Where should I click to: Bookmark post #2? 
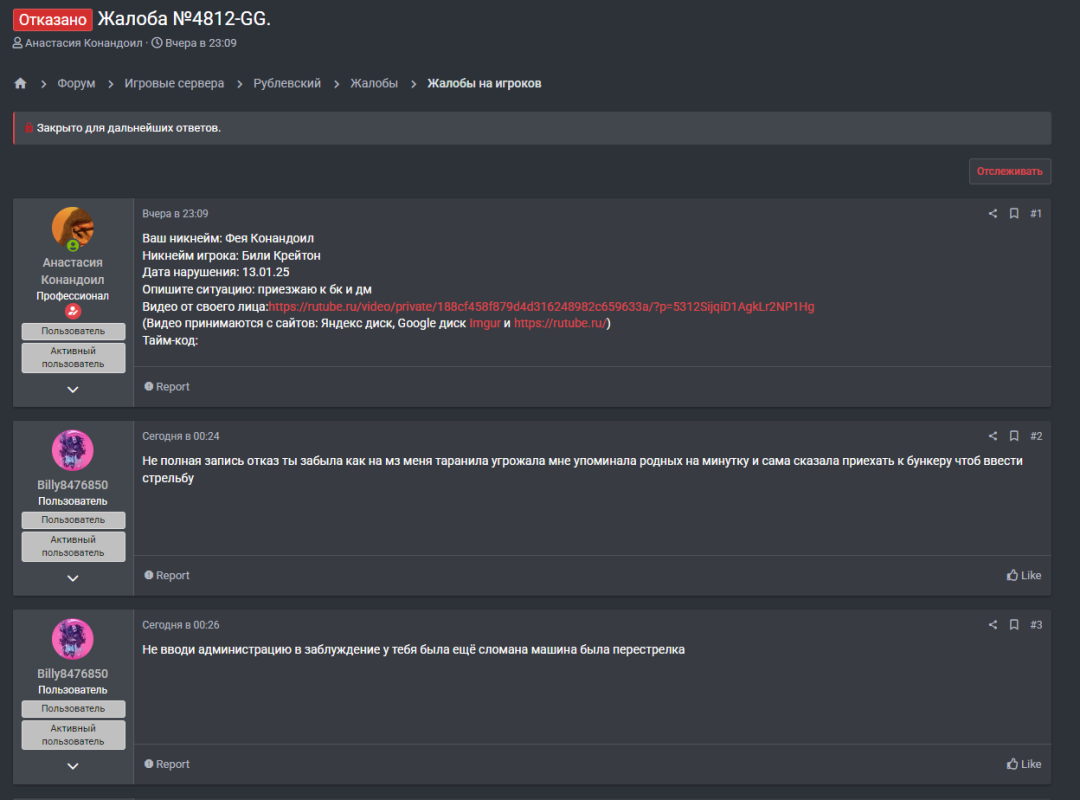[1014, 436]
